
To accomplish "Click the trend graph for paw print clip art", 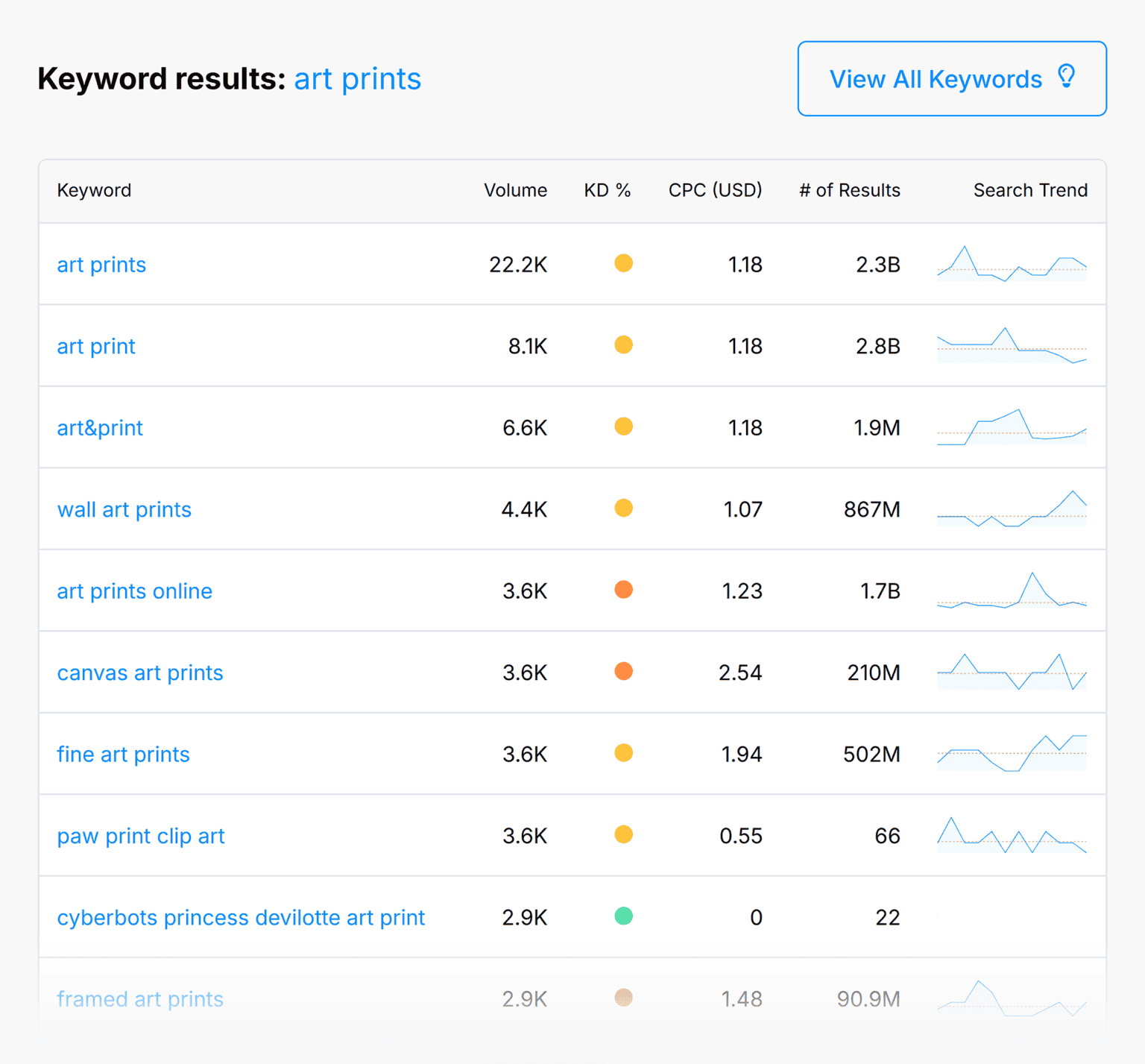I will (x=1012, y=835).
